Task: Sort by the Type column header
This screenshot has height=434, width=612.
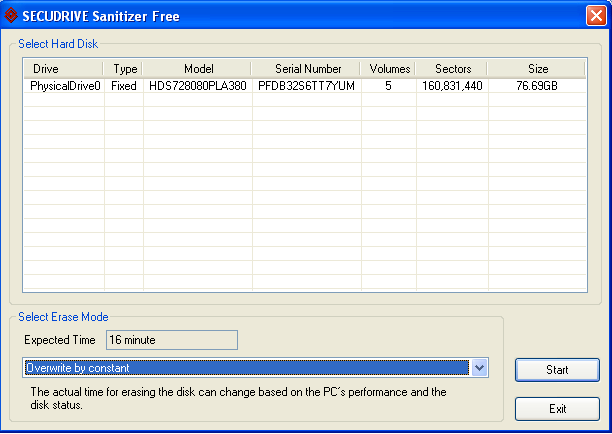Action: (123, 69)
